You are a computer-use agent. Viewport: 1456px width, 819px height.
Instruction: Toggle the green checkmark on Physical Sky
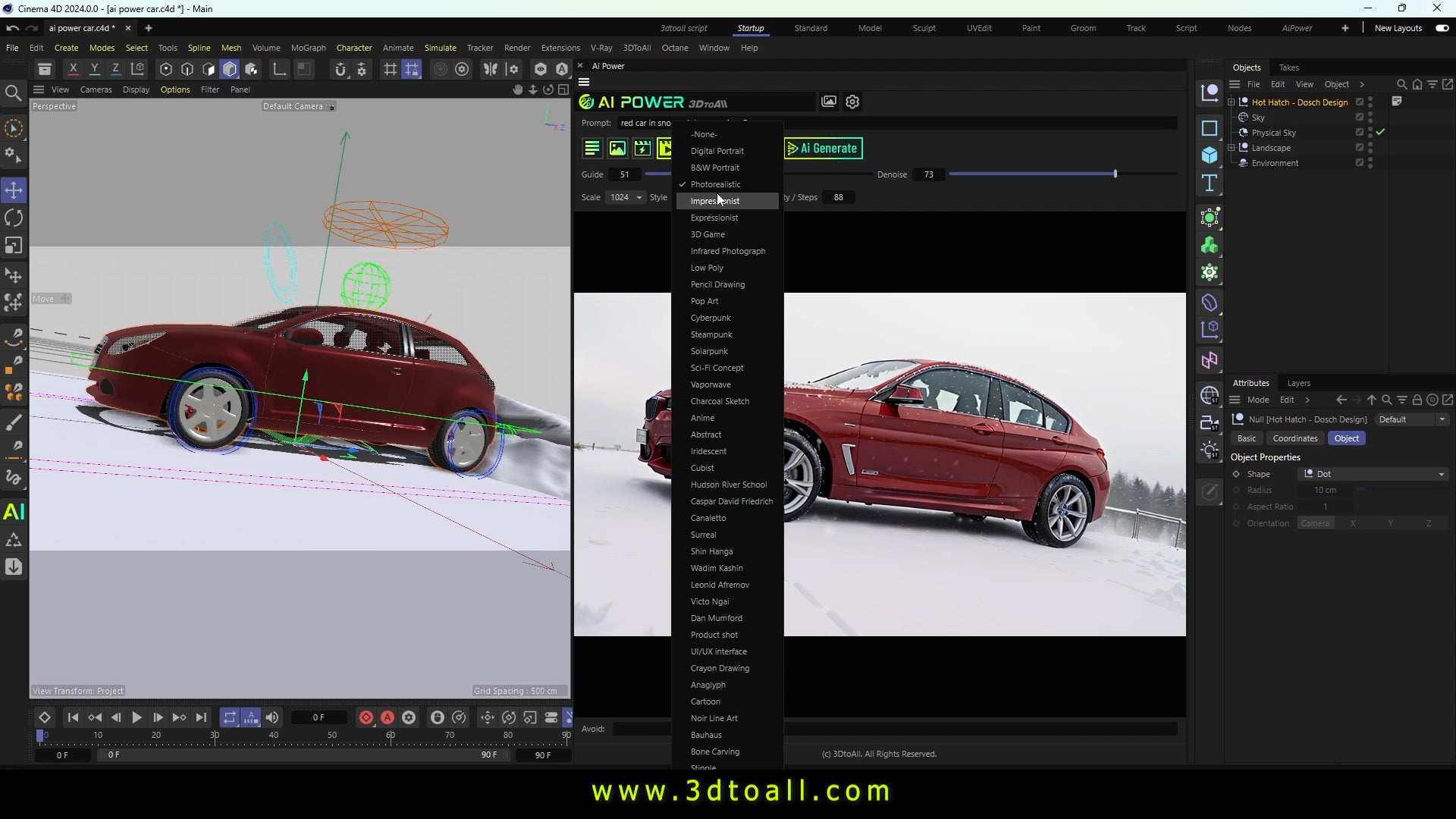(1382, 132)
